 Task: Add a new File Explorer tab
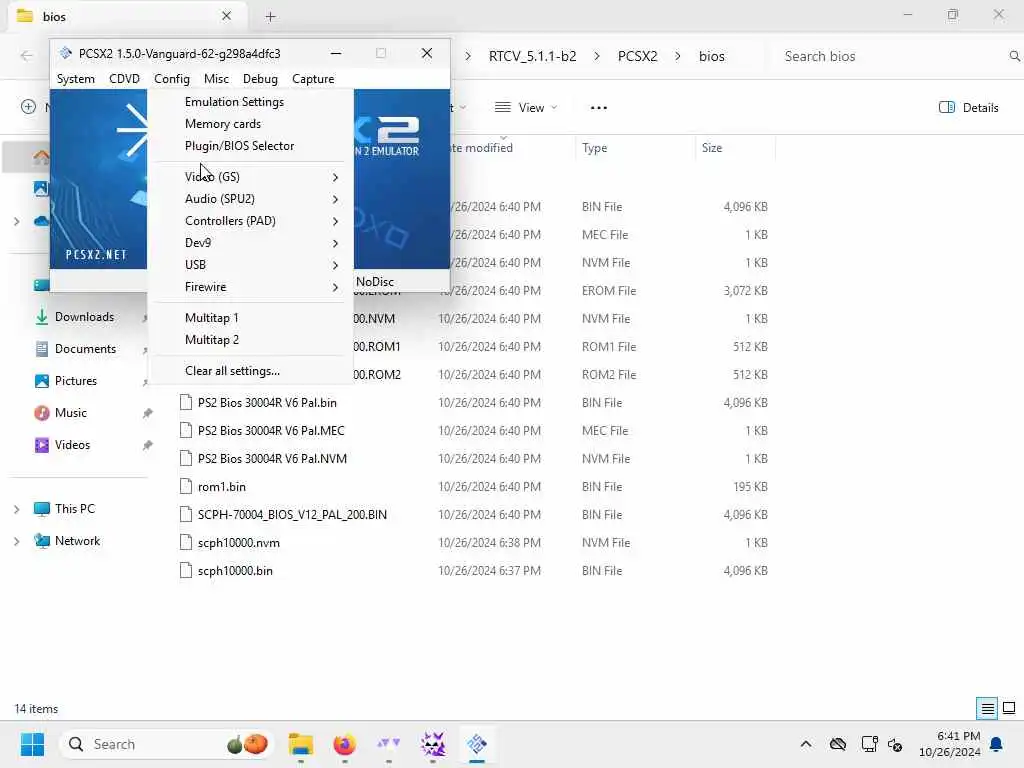click(x=270, y=17)
